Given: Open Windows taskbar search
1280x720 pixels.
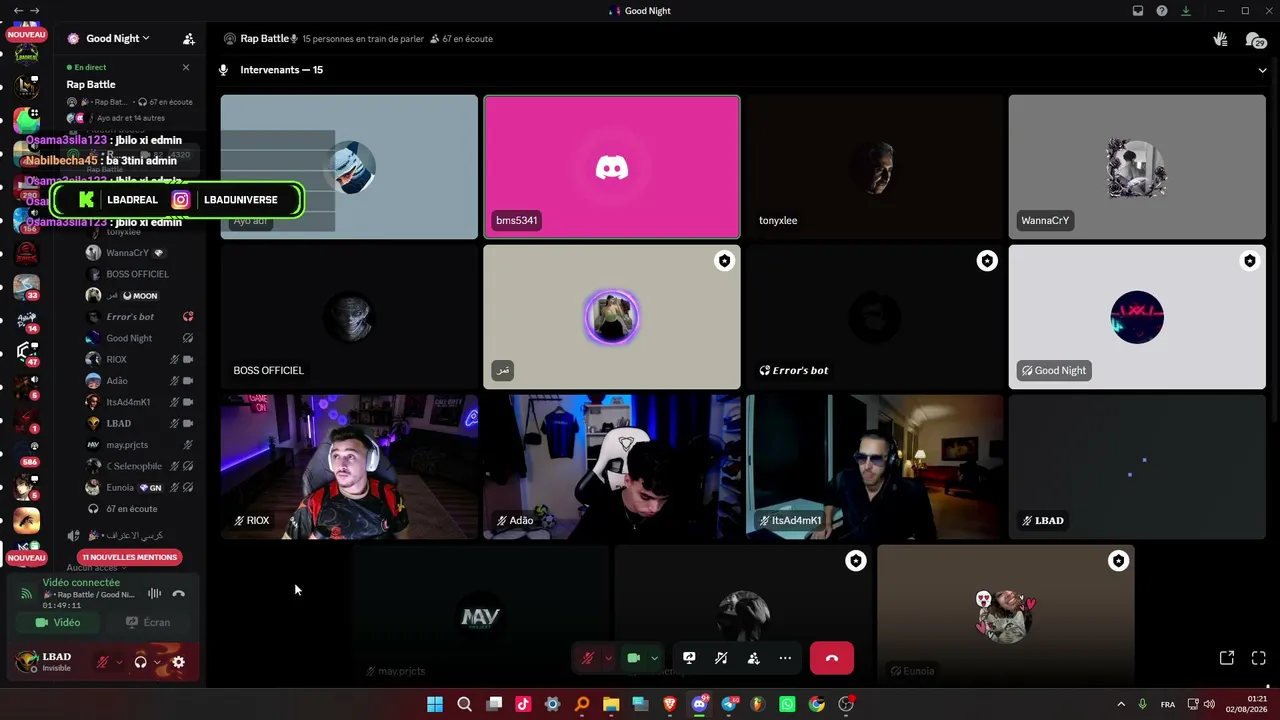Looking at the screenshot, I should click(x=464, y=704).
